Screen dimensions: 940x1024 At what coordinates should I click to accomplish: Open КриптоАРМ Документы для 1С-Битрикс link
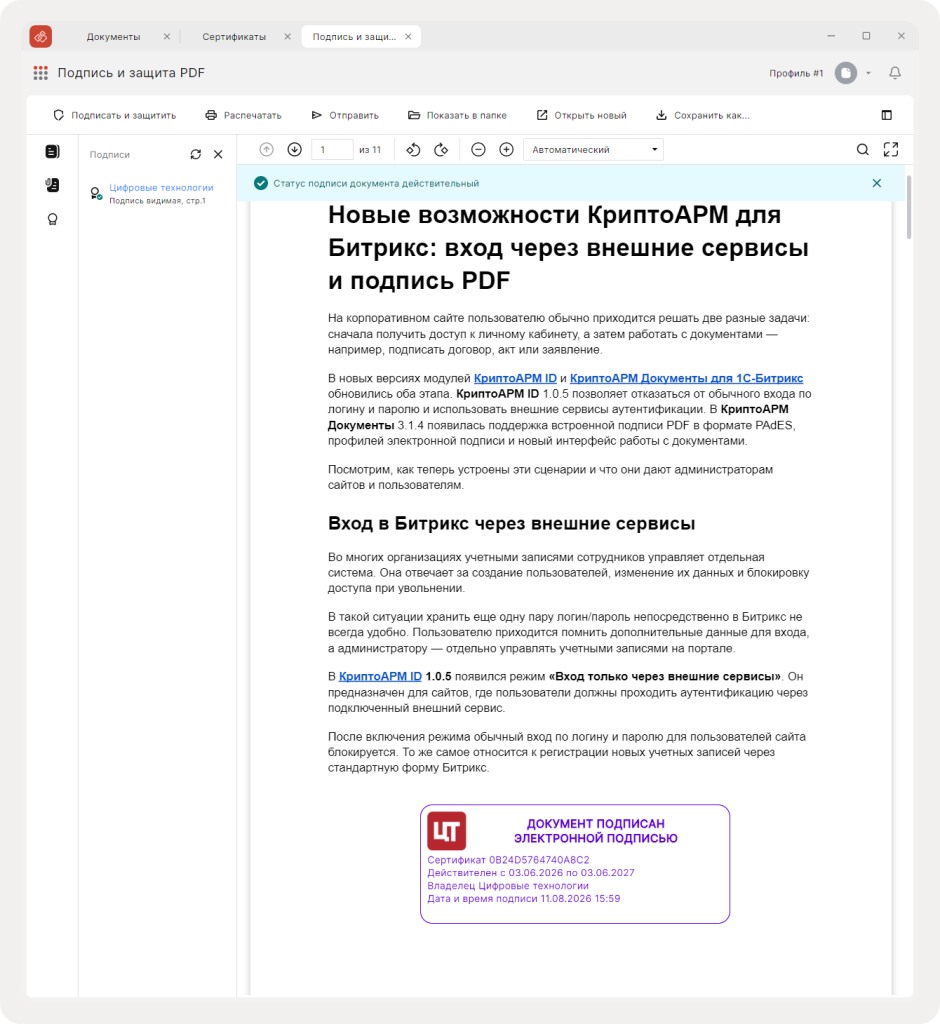pyautogui.click(x=687, y=378)
